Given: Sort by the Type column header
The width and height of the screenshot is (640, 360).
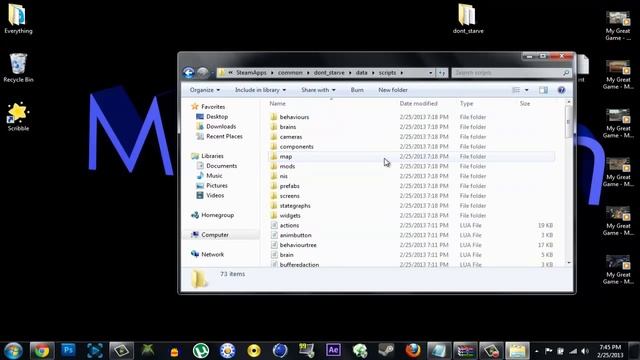Looking at the screenshot, I should [x=467, y=104].
